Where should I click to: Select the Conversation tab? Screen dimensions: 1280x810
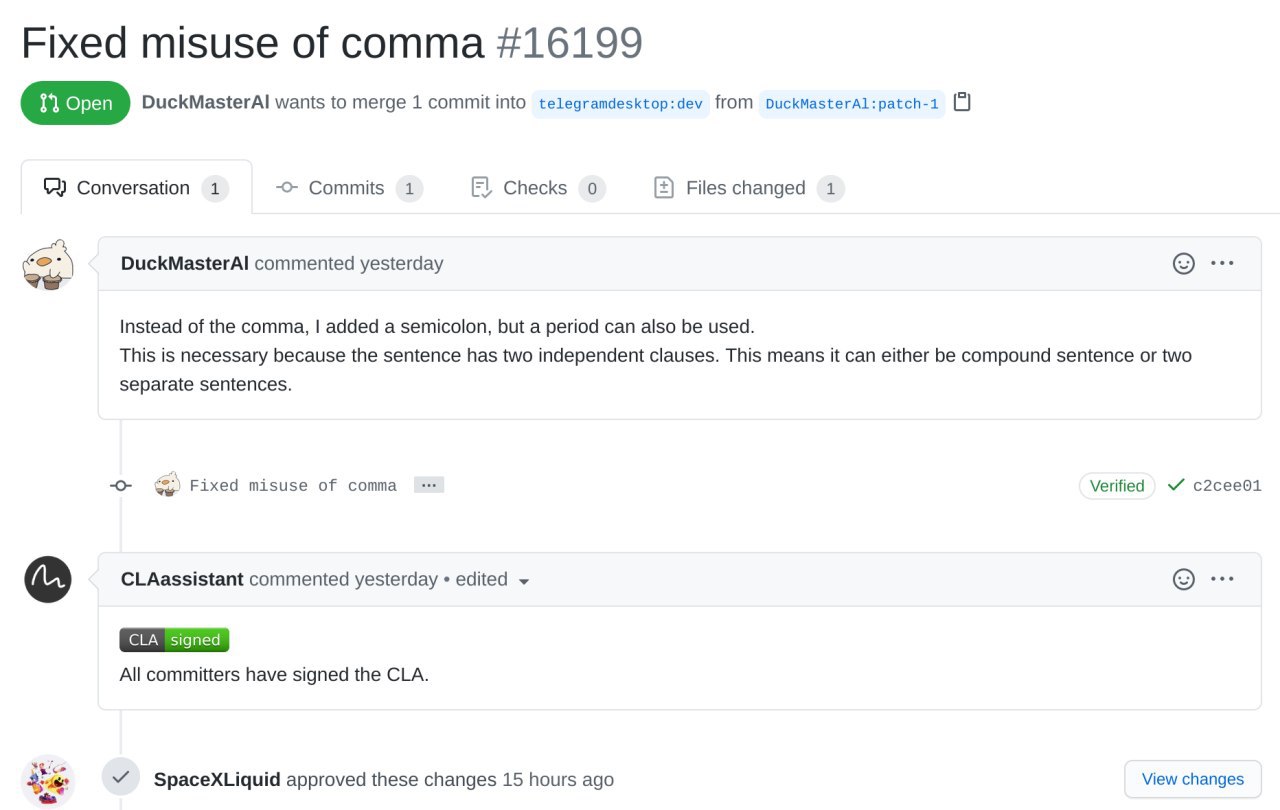click(x=136, y=188)
